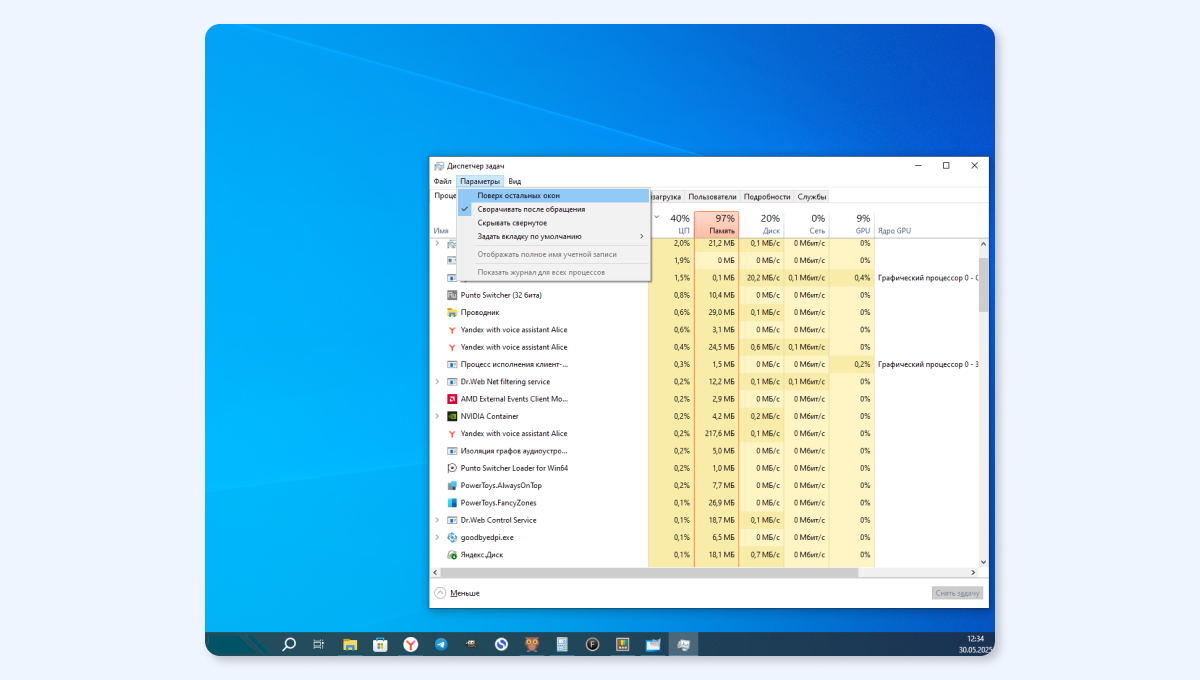
Task: Click the Dr.Web Net filtering service icon
Action: click(x=452, y=381)
